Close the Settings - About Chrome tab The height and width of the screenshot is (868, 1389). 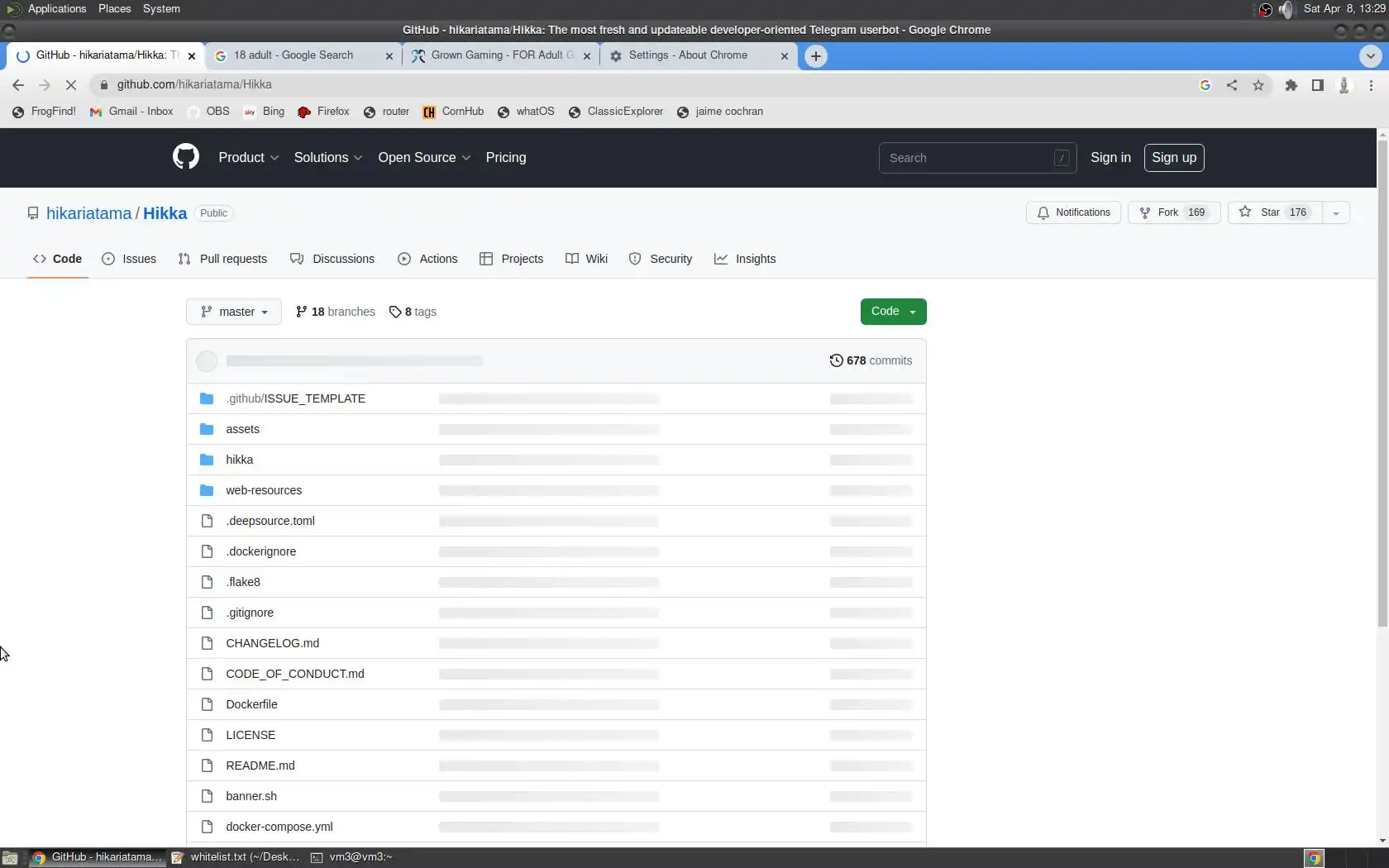click(x=785, y=56)
